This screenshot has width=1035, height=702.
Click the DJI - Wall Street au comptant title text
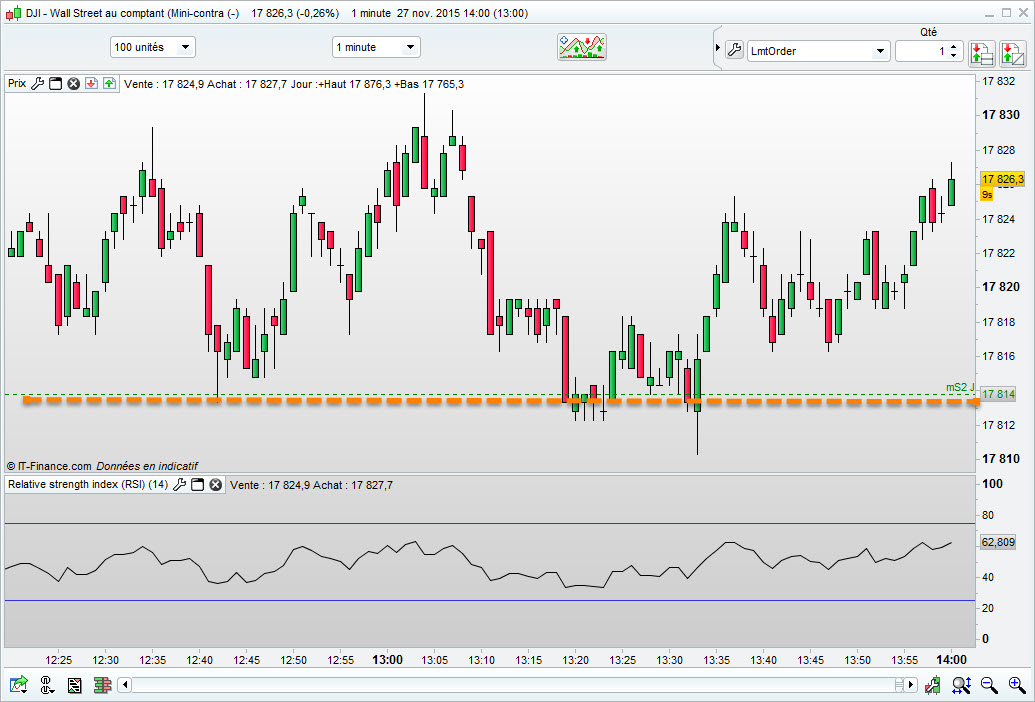[133, 13]
